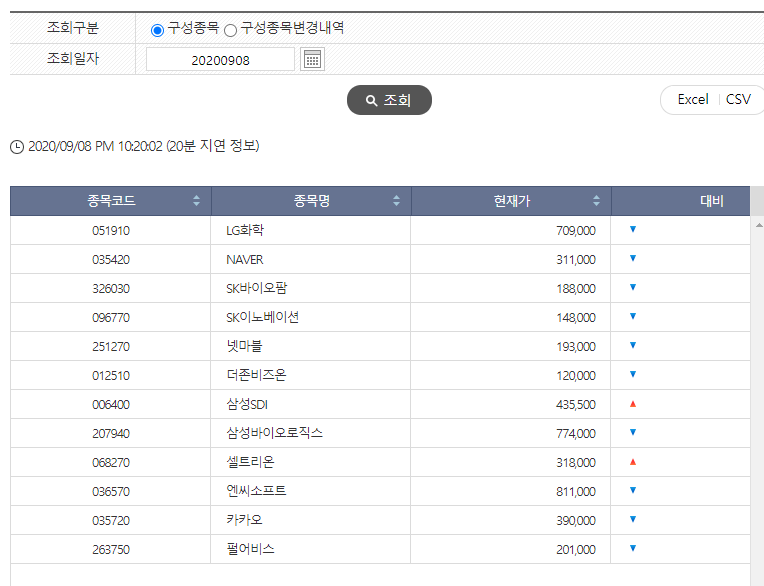Image resolution: width=764 pixels, height=586 pixels.
Task: Click price value 311,000
Action: (576, 260)
